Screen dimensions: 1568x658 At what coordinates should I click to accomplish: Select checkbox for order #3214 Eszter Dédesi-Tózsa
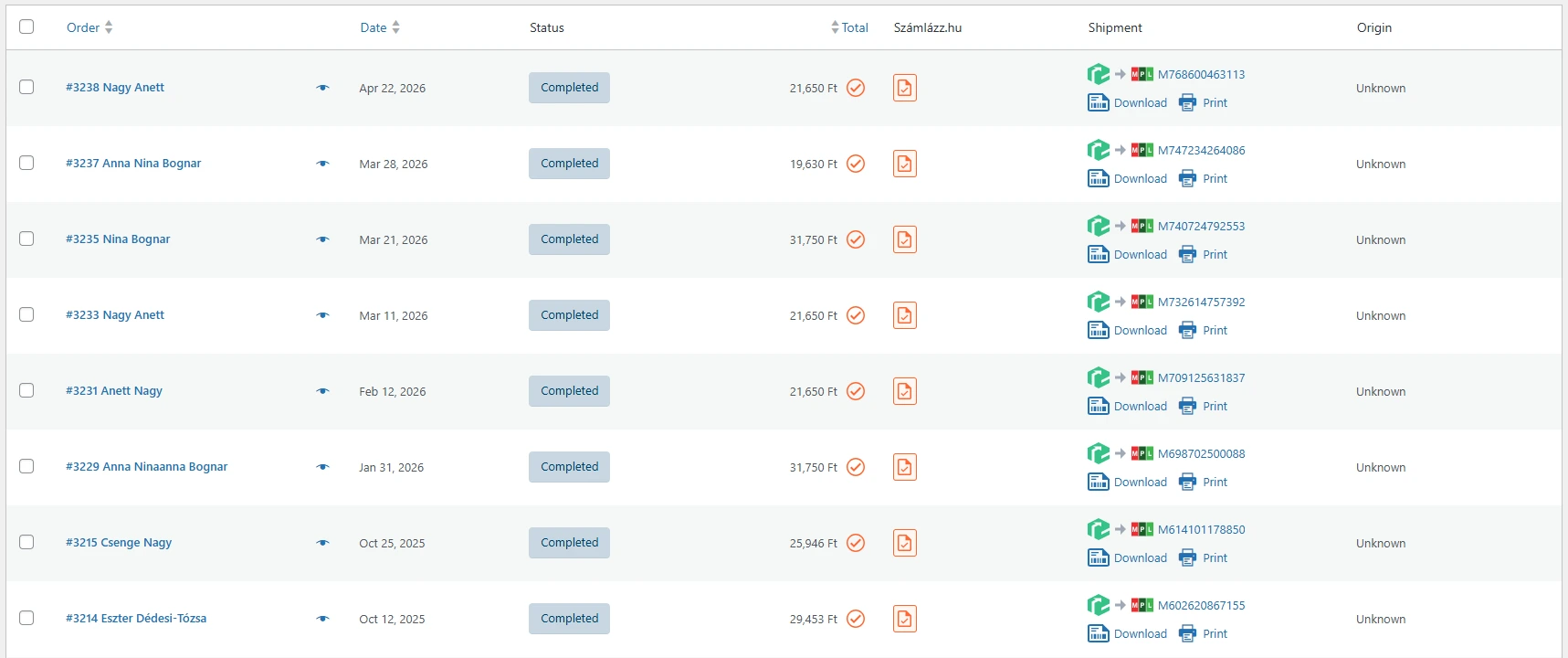pos(26,618)
